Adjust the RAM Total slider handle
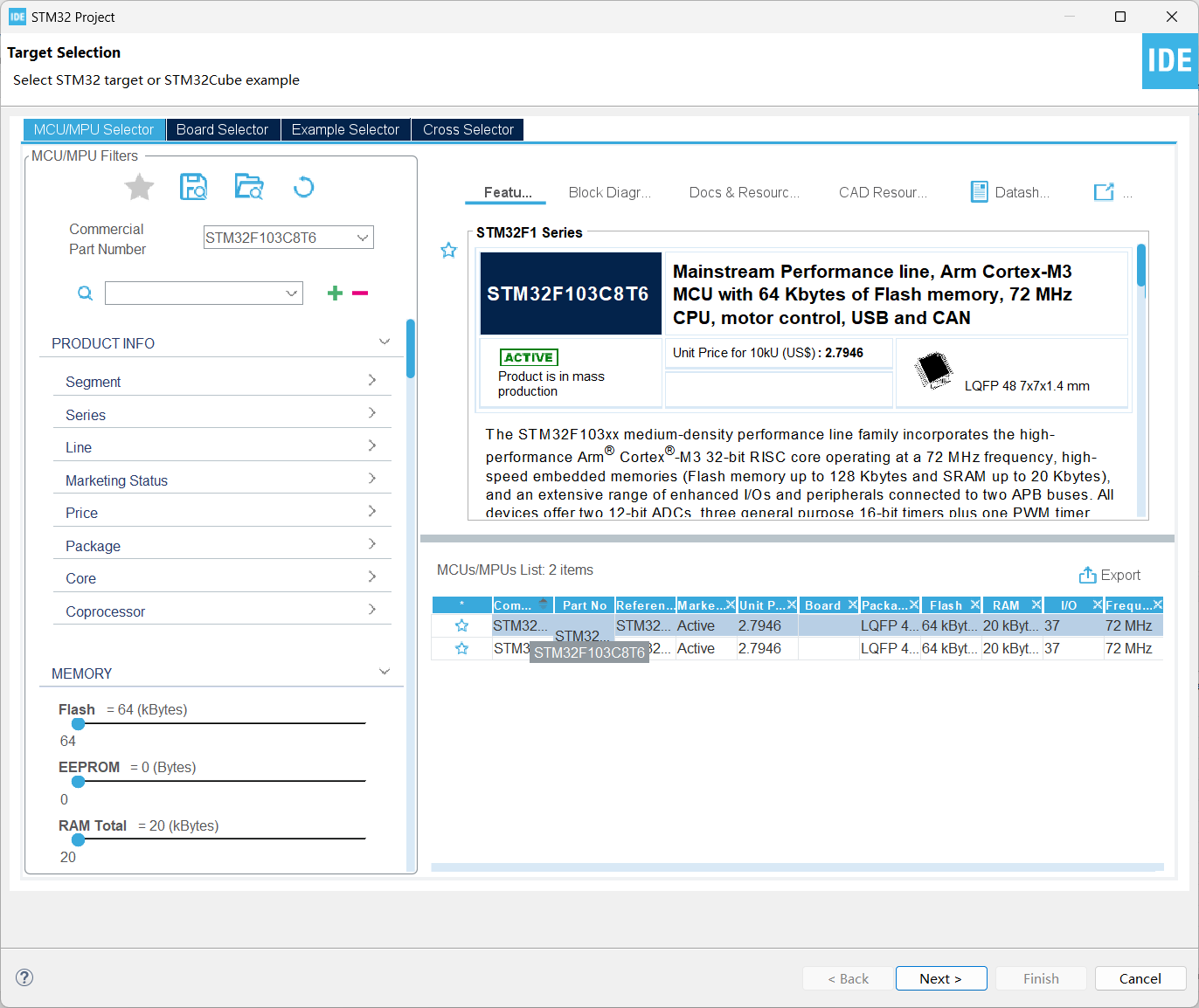This screenshot has width=1199, height=1008. click(79, 839)
